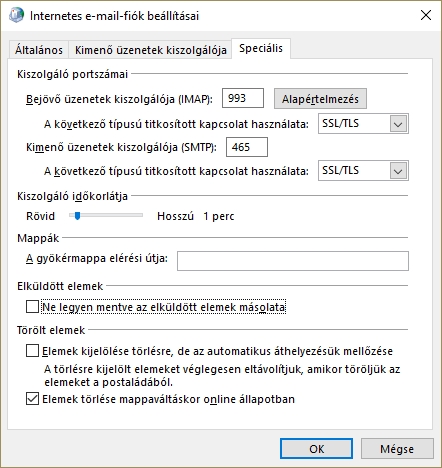Click the dropdown arrow for SMTP encryption
Viewport: 442px width, 468px height.
(398, 171)
